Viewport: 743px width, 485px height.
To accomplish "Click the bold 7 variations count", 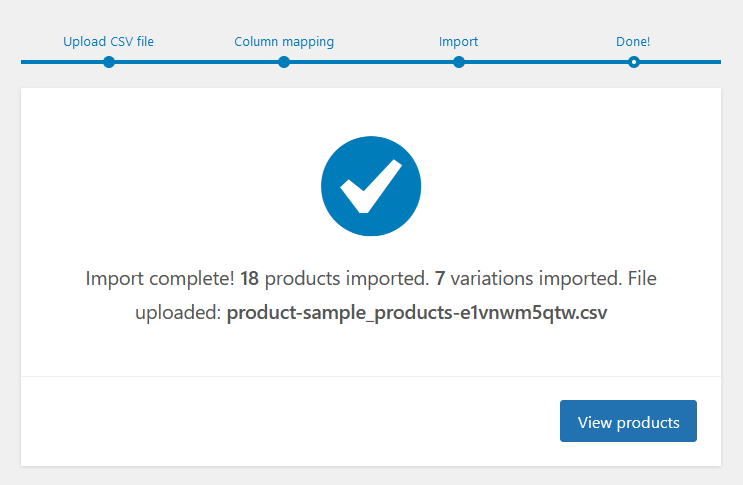I will [440, 279].
